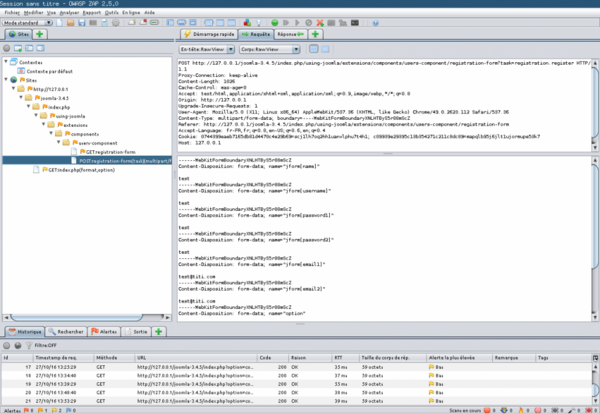The height and width of the screenshot is (414, 600).
Task: Click the help question mark toolbar icon
Action: coord(375,23)
